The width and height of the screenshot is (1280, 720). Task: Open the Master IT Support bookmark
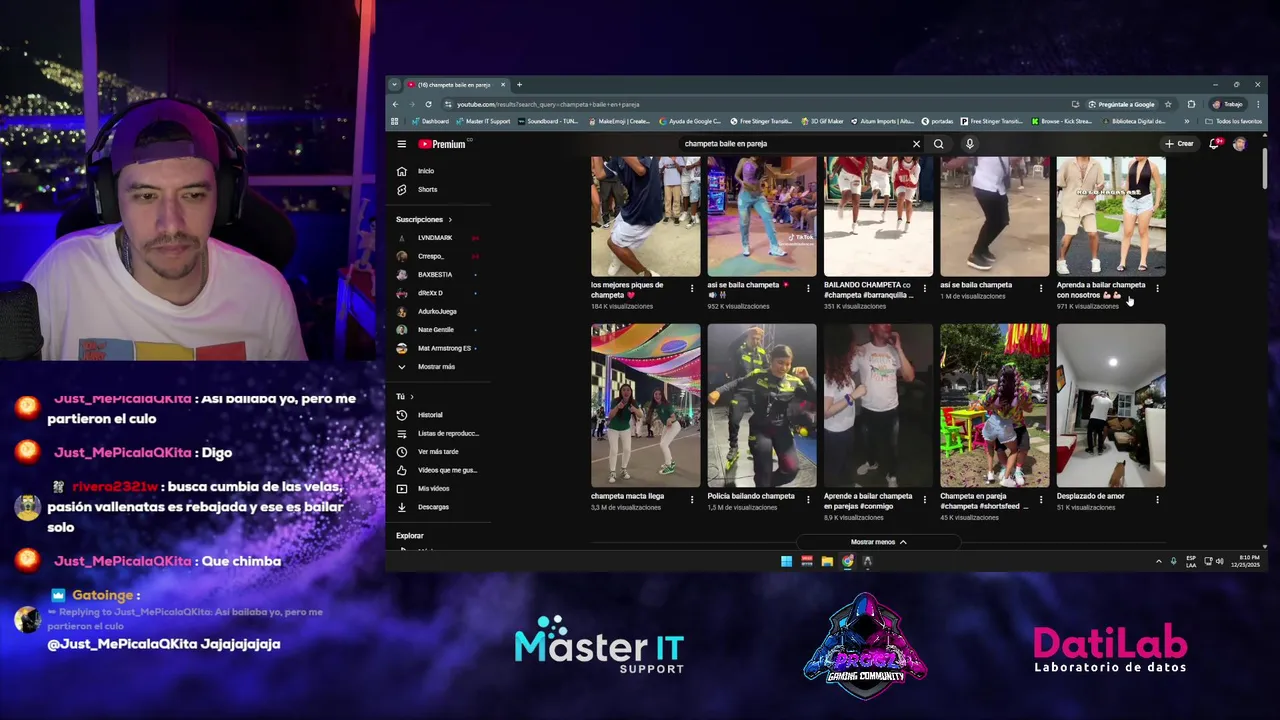483,121
